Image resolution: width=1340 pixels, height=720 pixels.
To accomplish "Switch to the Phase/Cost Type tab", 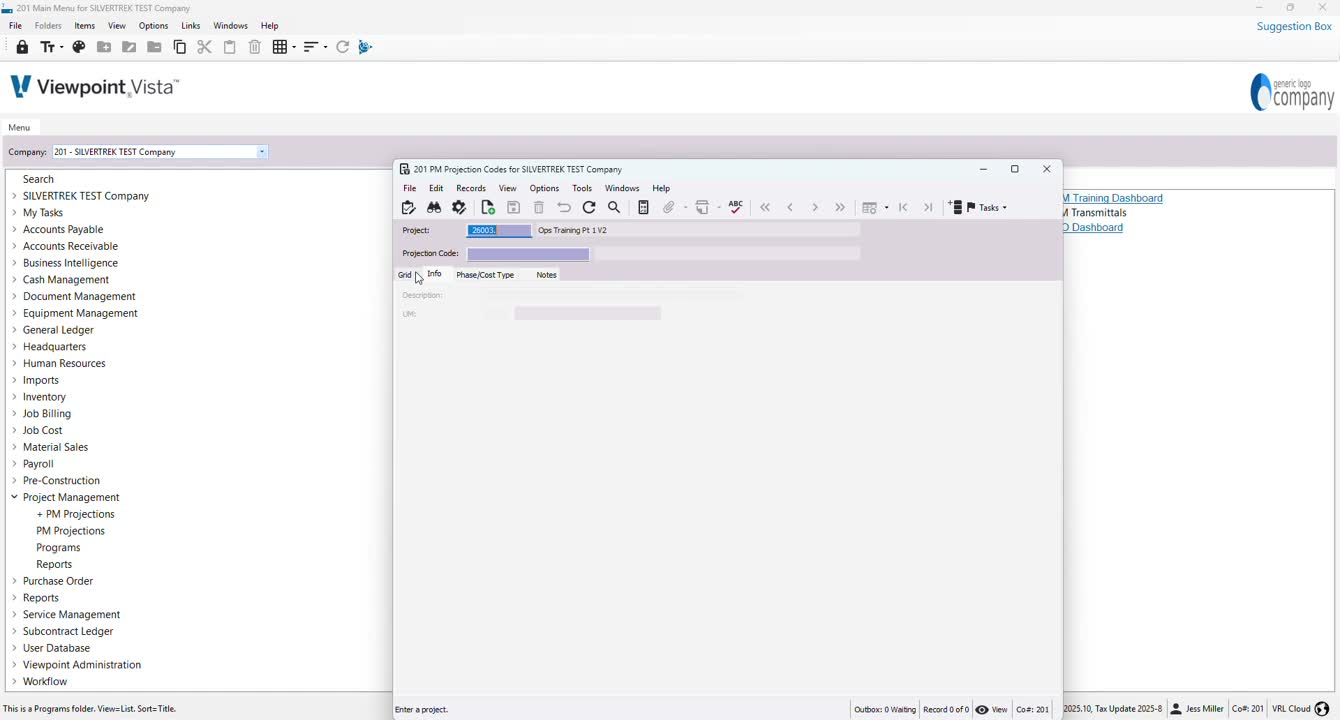I will tap(485, 275).
